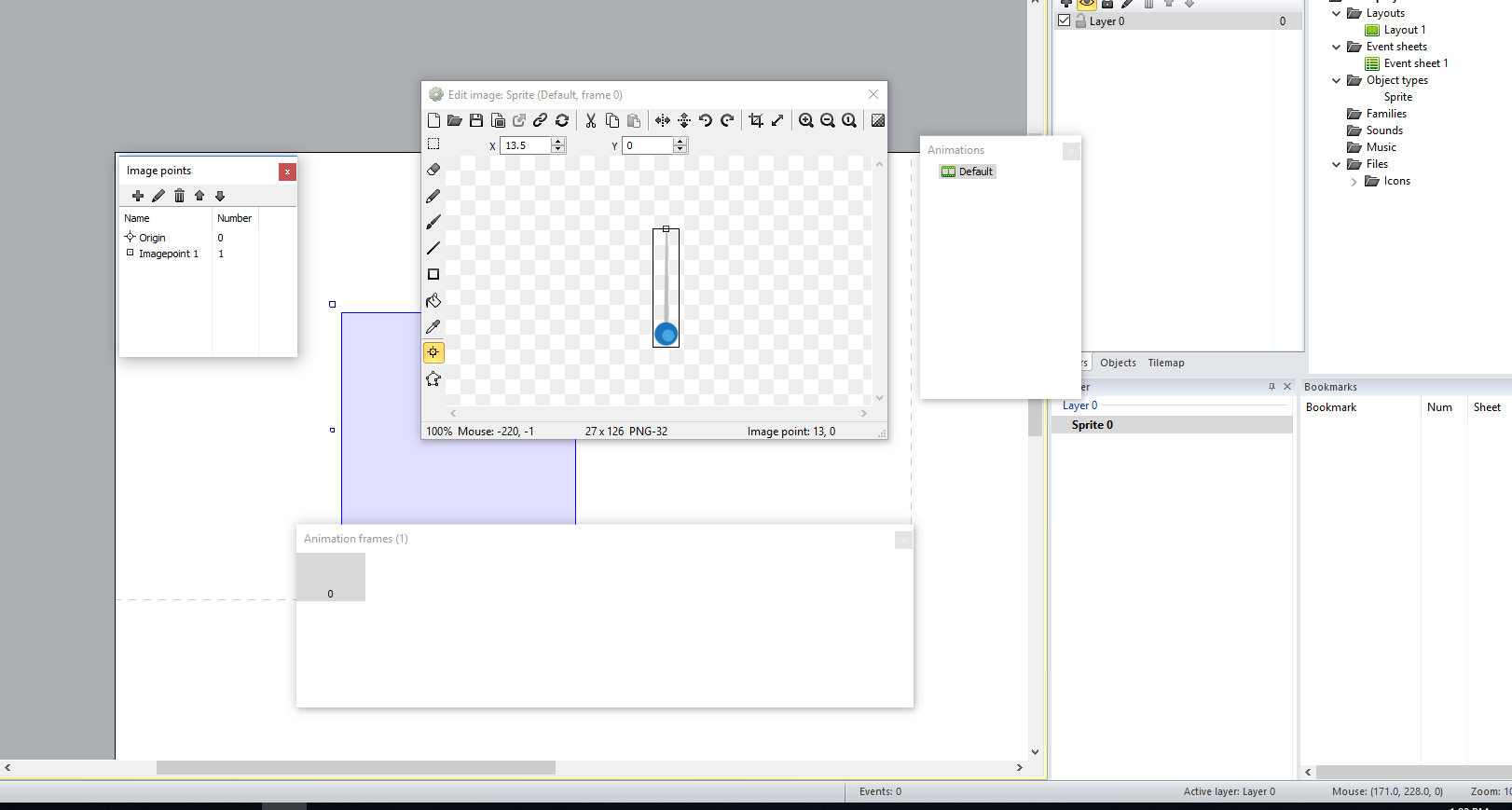Switch to the Tilemap tab
The width and height of the screenshot is (1512, 810).
[x=1166, y=363]
